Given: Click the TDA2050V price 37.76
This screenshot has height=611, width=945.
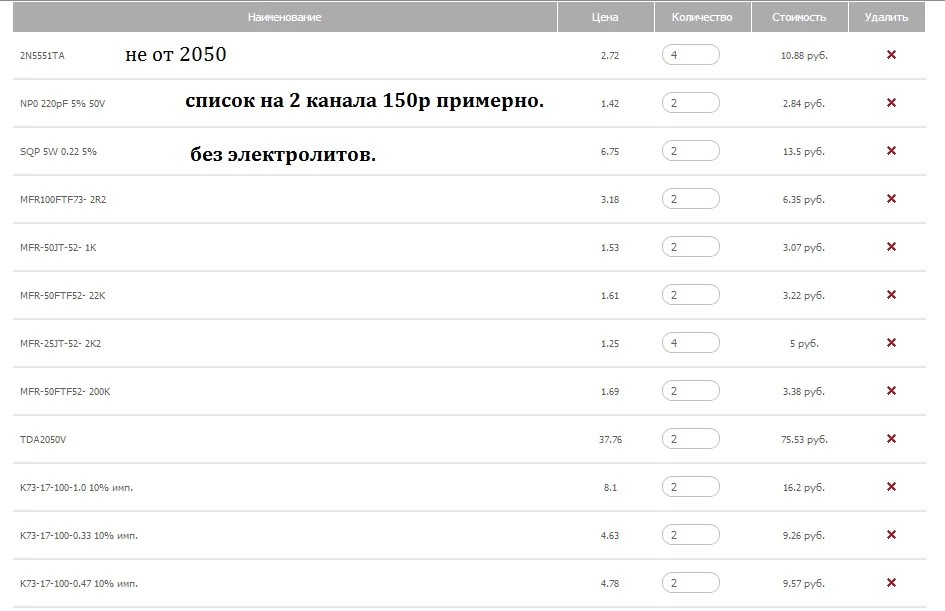Looking at the screenshot, I should point(610,440).
